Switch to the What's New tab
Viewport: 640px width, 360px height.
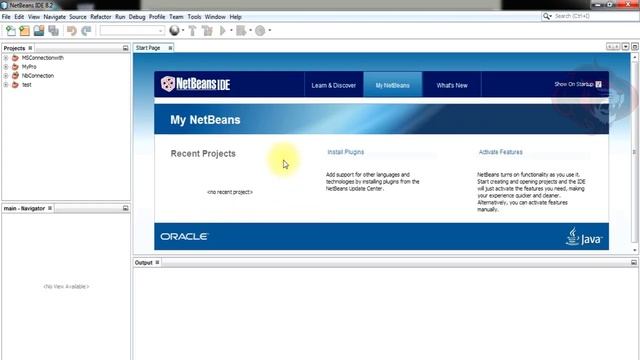pyautogui.click(x=452, y=85)
